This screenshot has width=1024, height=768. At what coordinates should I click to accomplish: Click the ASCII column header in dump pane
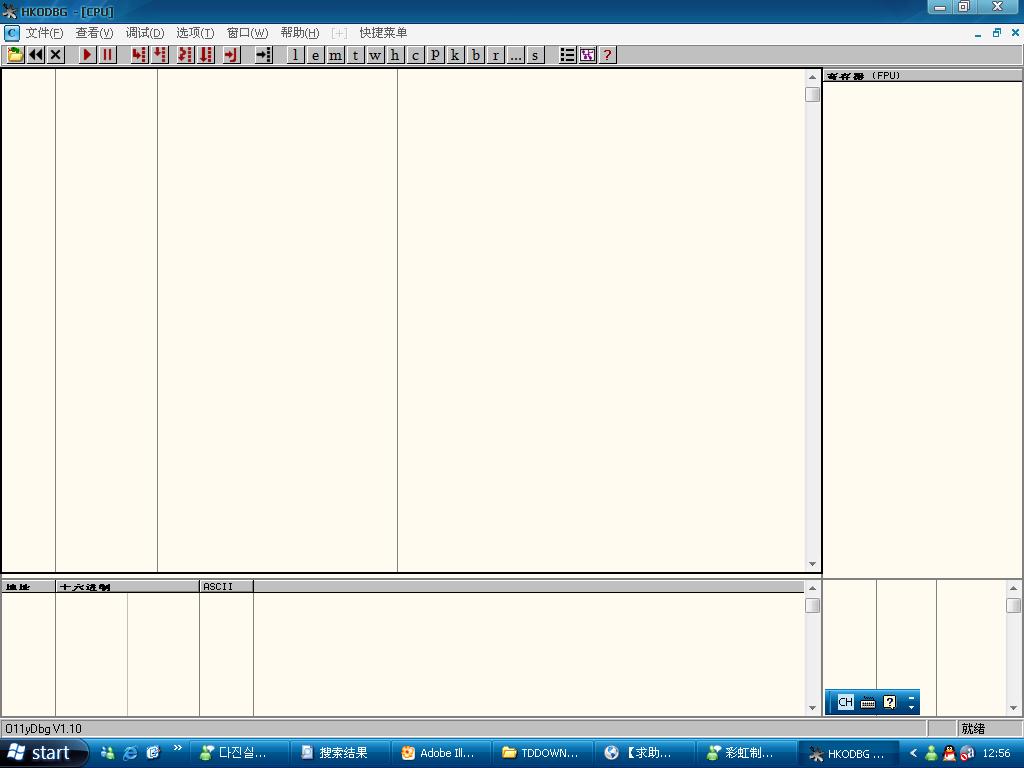pos(226,586)
